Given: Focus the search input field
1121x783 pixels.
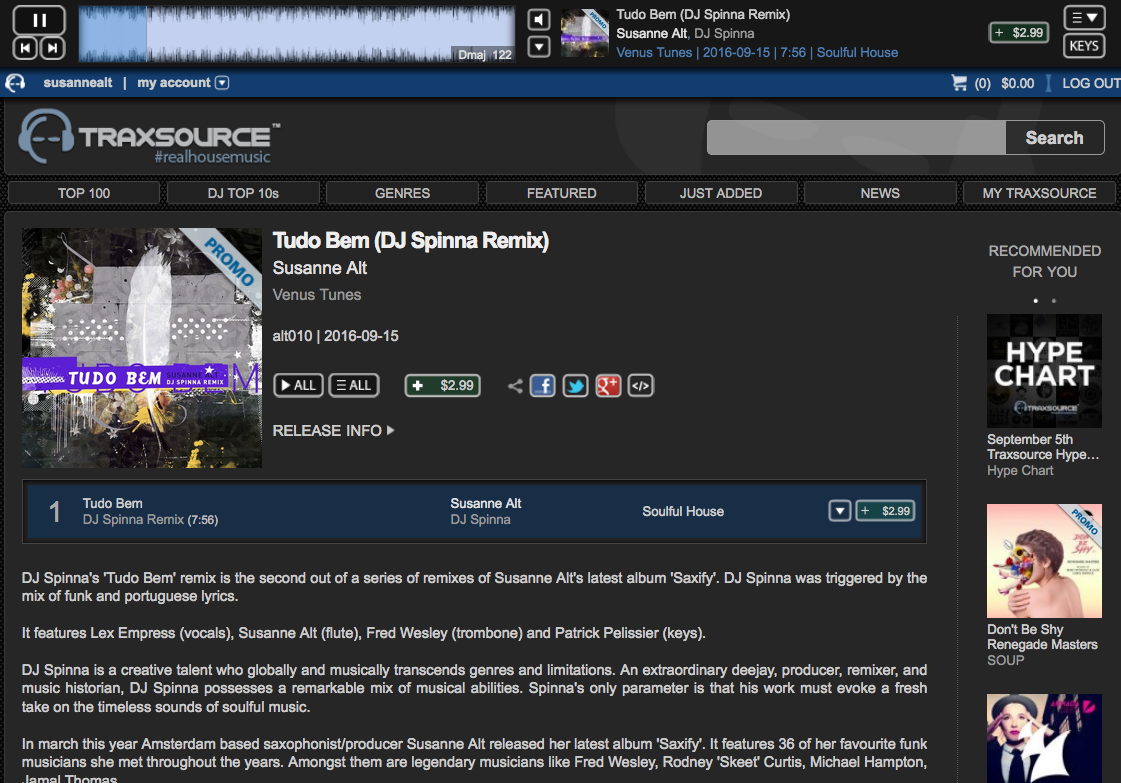Looking at the screenshot, I should tap(856, 137).
